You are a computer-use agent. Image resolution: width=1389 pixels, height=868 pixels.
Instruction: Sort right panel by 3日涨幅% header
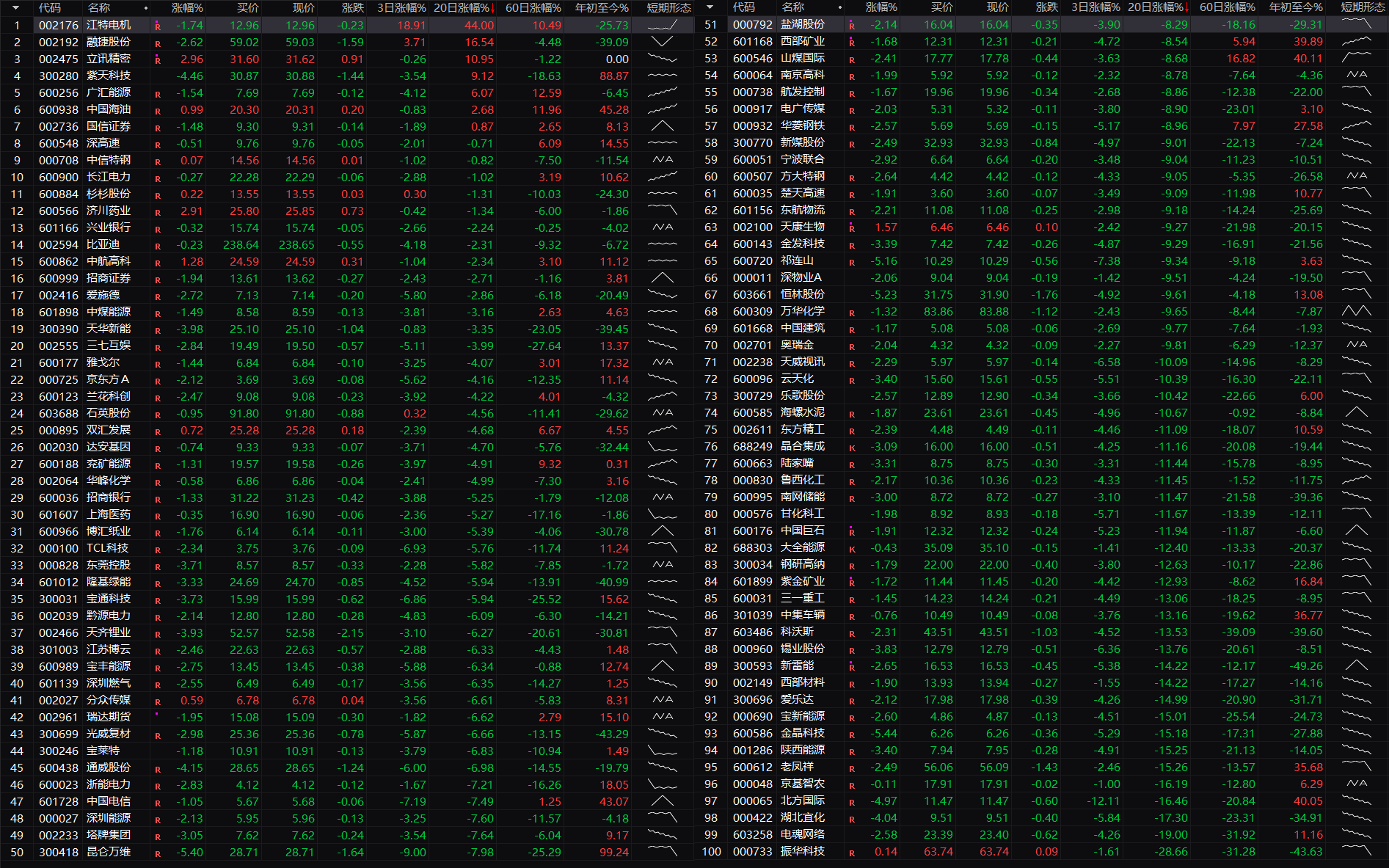(x=1095, y=7)
